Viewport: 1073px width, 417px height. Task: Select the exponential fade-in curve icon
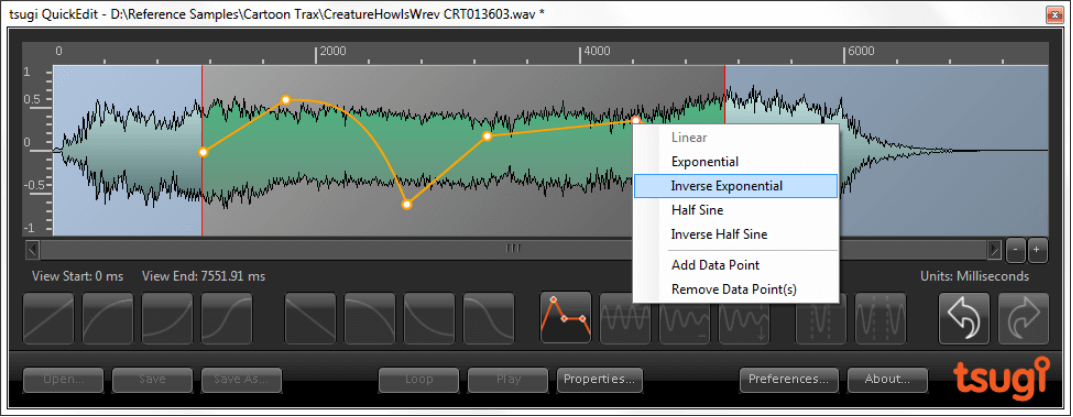point(167,318)
